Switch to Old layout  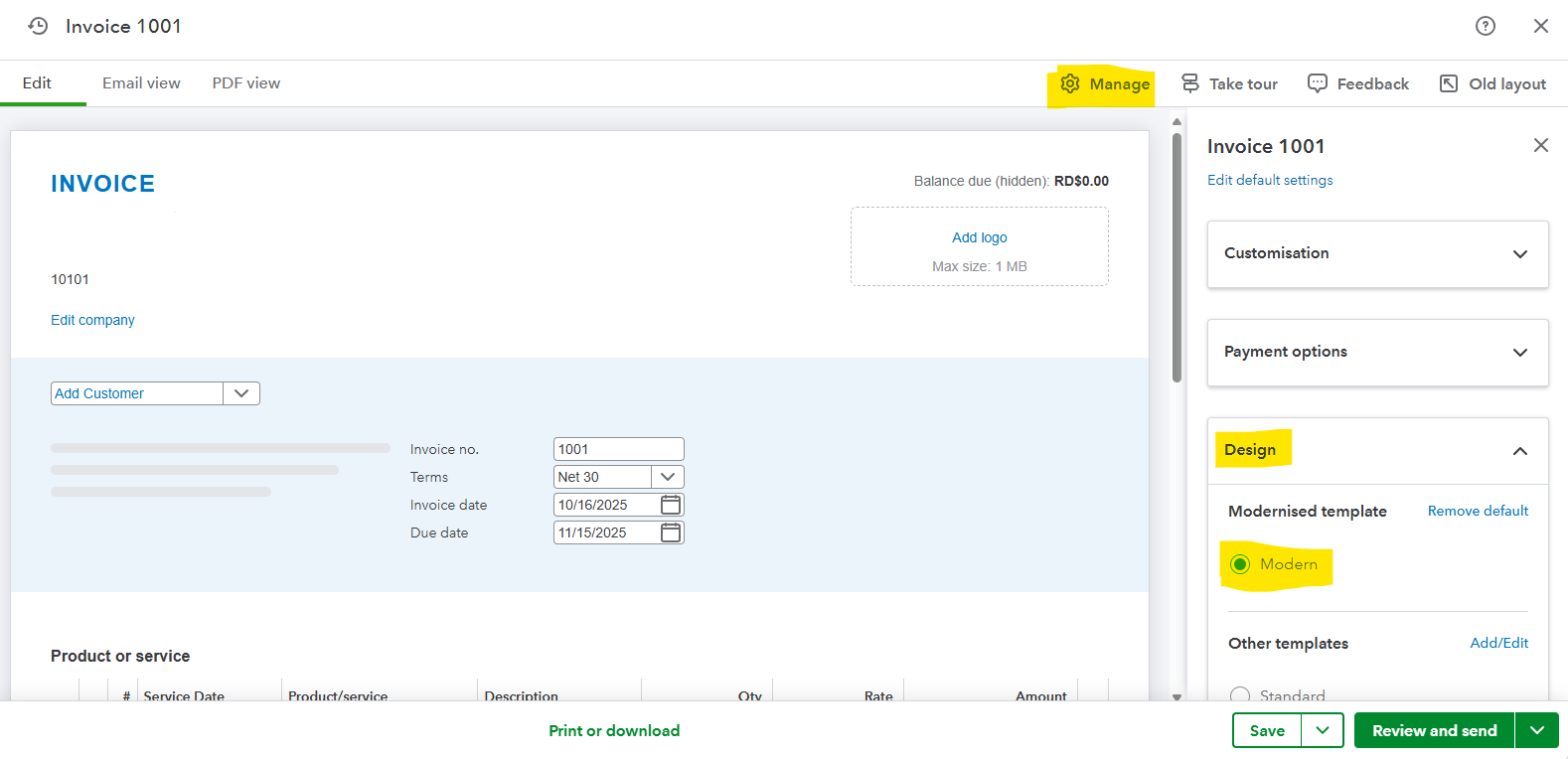point(1492,84)
